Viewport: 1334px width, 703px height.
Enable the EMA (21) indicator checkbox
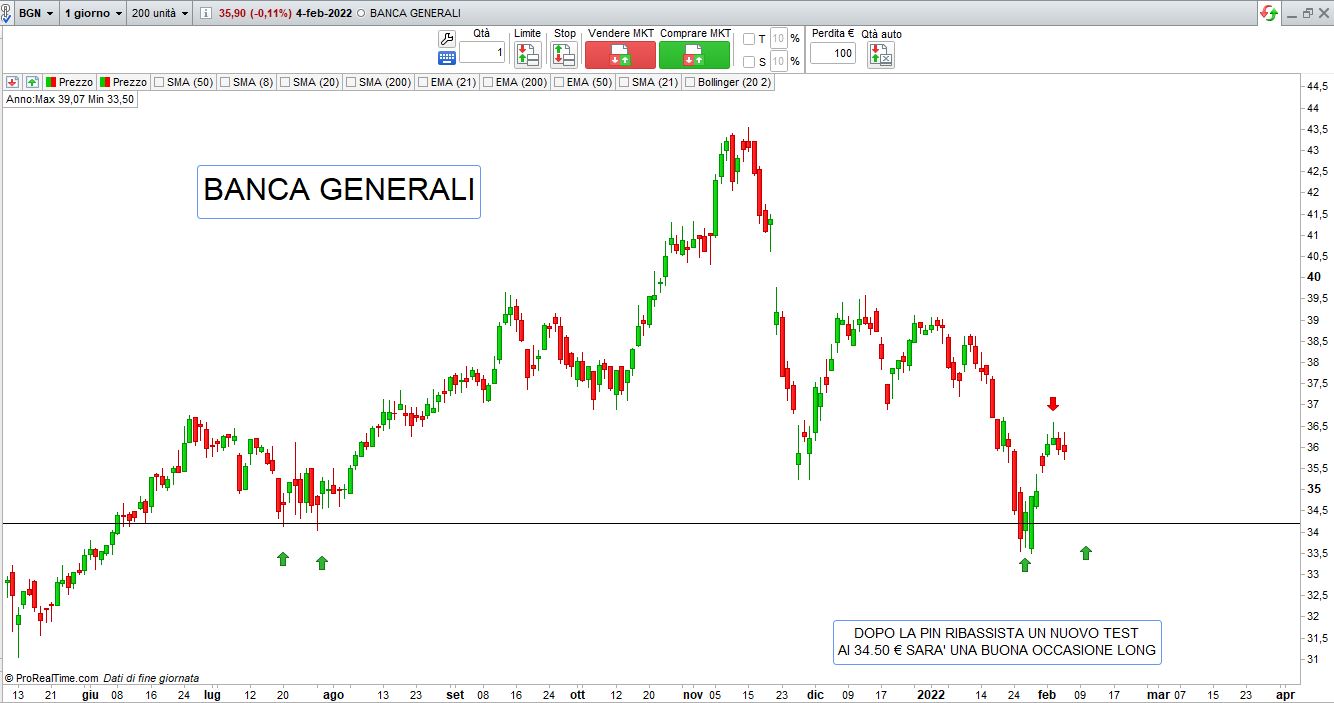tap(422, 82)
